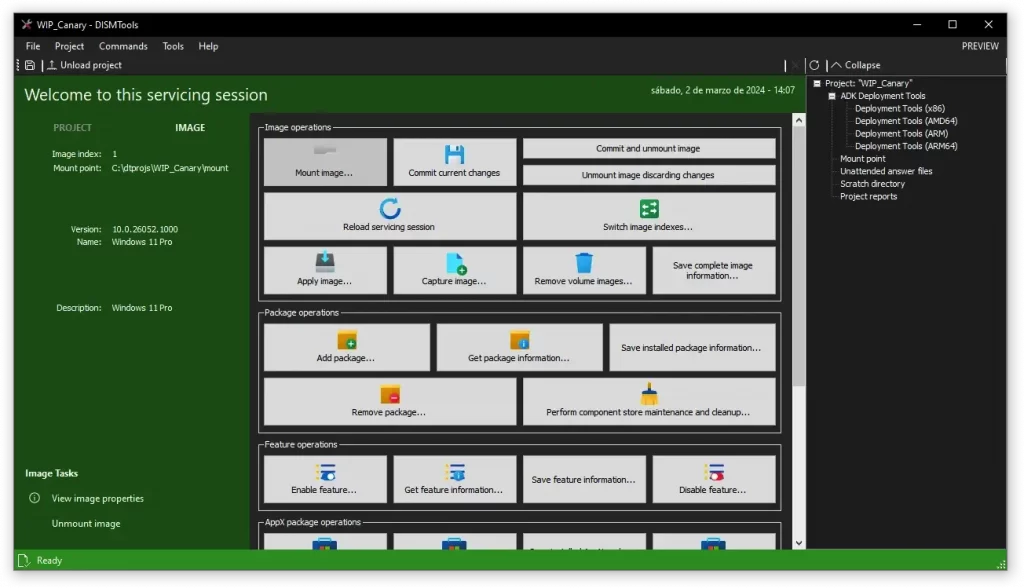Screen dimensions: 1024x588
Task: Select Unmount image discarding changes
Action: coord(649,174)
